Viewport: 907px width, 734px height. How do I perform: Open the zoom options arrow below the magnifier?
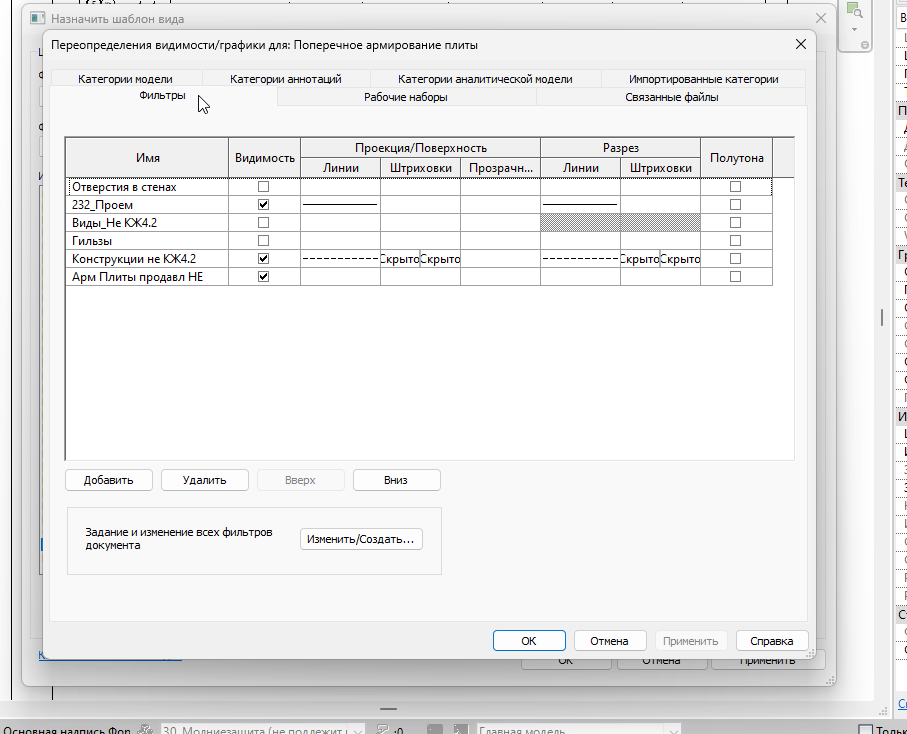(x=854, y=29)
